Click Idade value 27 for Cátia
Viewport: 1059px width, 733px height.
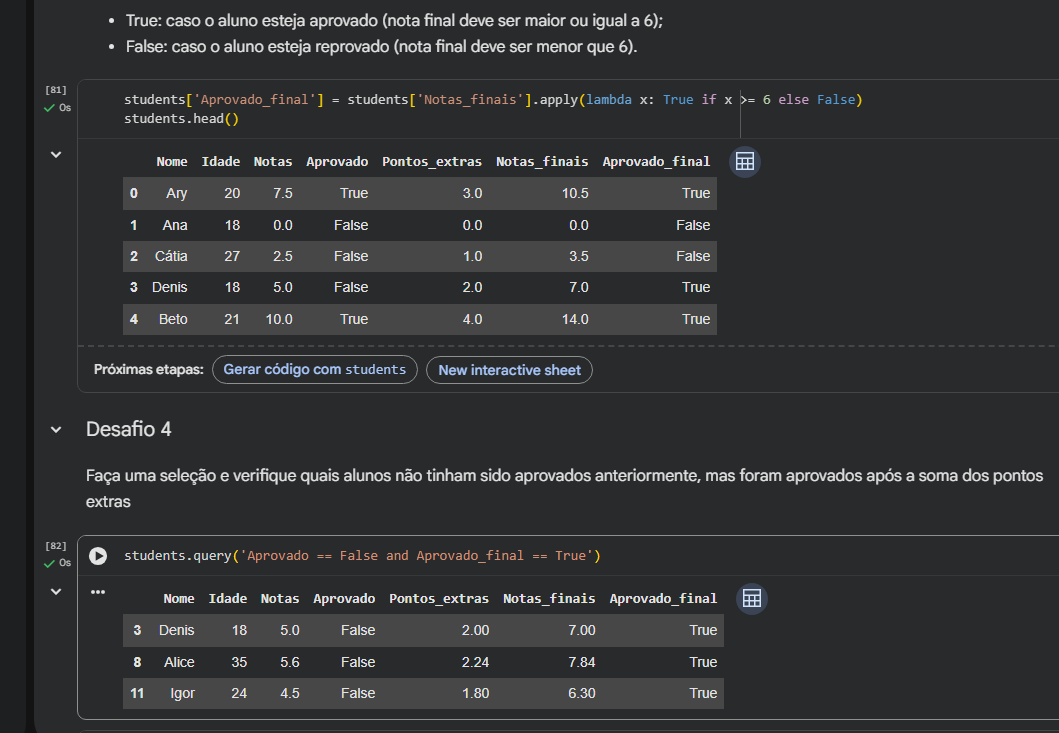(232, 256)
